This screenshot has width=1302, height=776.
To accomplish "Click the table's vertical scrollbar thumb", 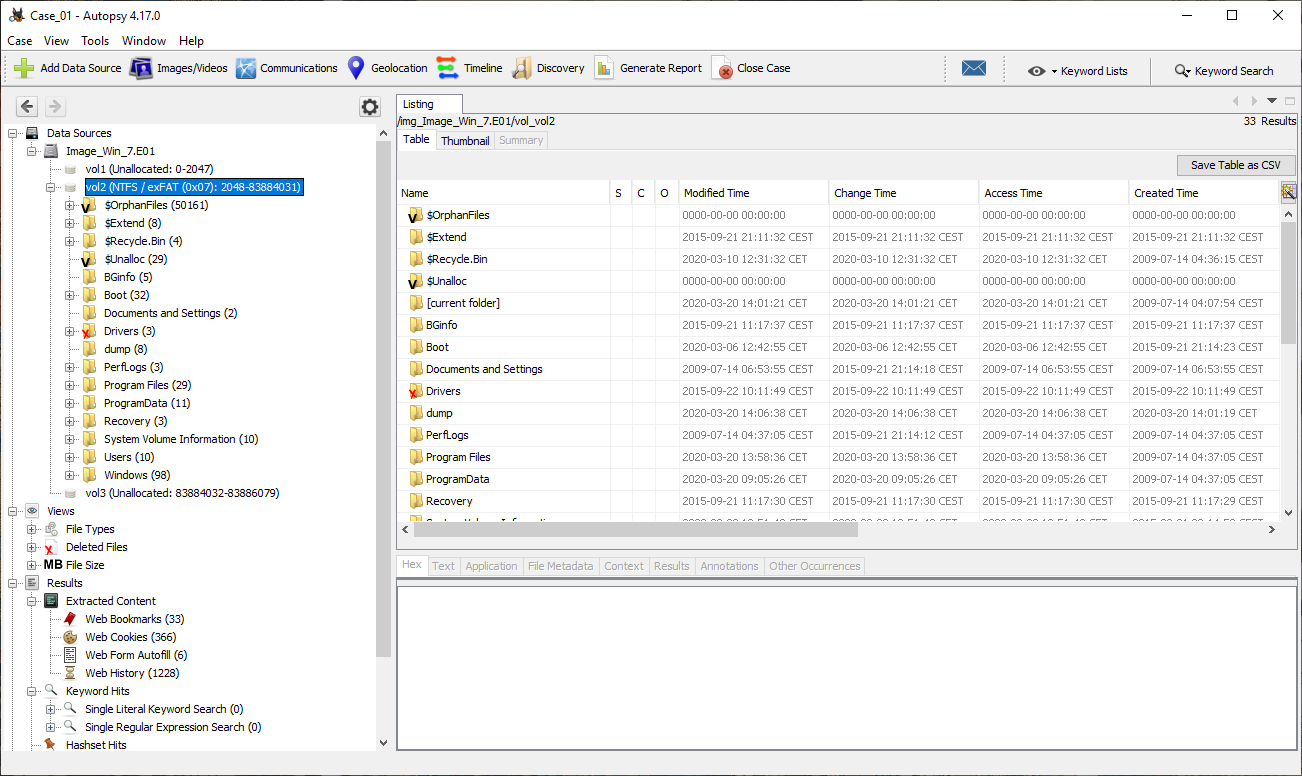I will [1289, 281].
